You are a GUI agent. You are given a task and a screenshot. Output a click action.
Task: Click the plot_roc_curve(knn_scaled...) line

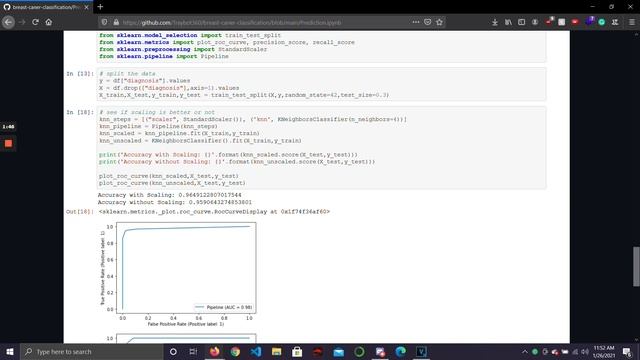[x=169, y=176]
